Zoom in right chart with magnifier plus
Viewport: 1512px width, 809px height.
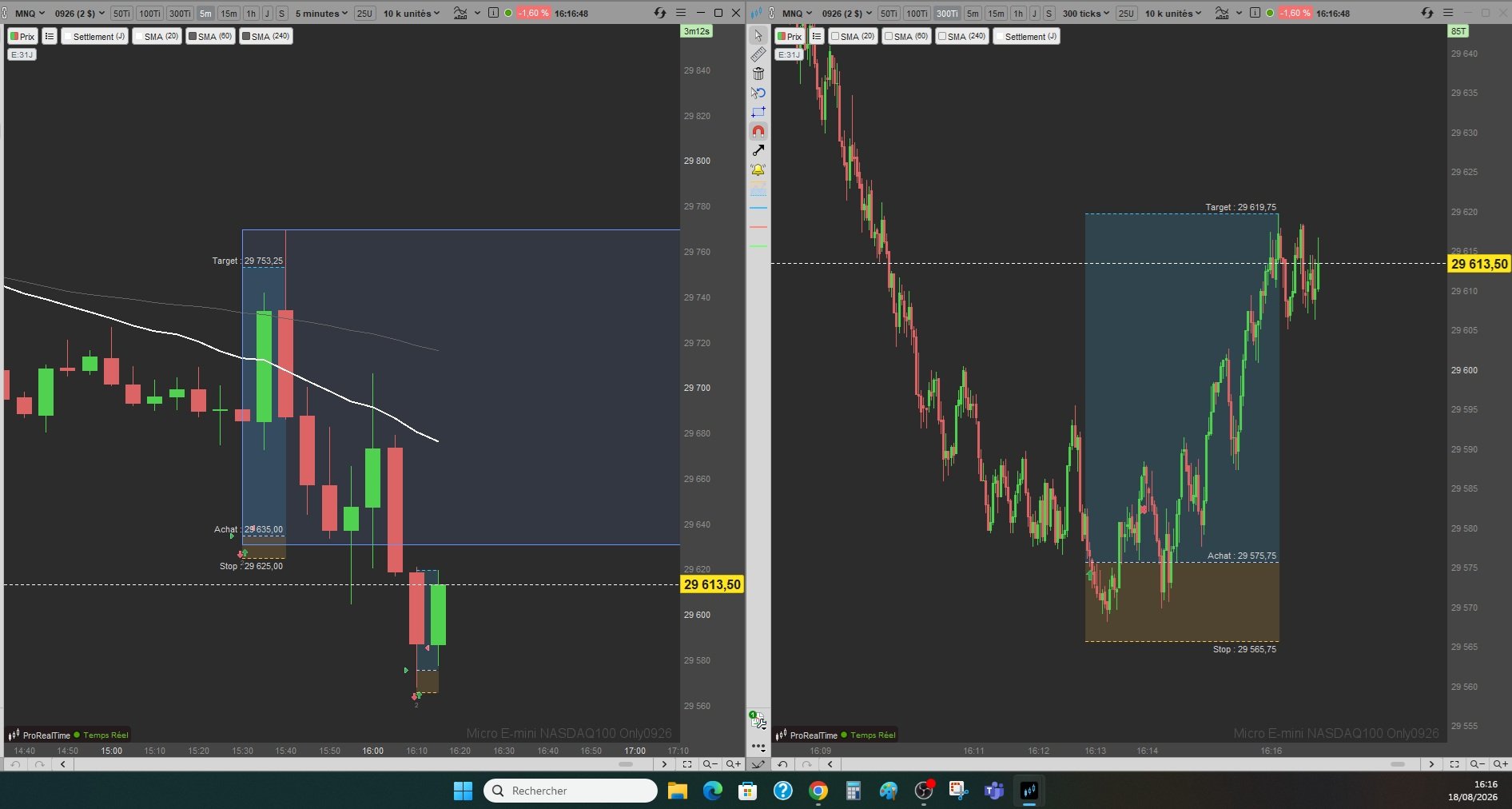click(x=1500, y=764)
